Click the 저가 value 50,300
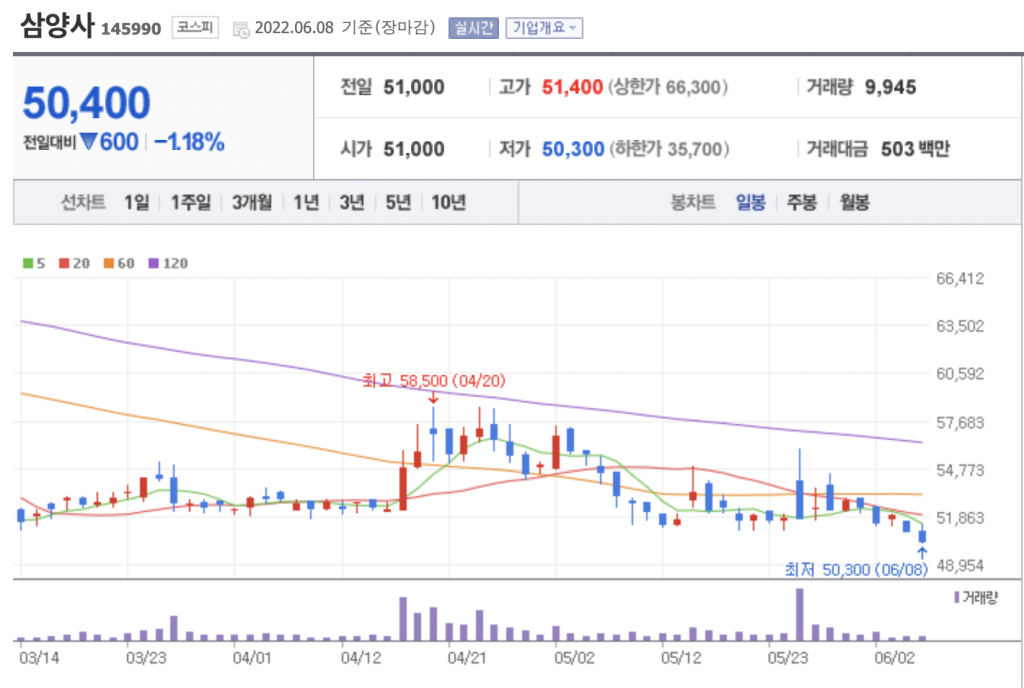Image resolution: width=1024 pixels, height=688 pixels. (x=573, y=149)
